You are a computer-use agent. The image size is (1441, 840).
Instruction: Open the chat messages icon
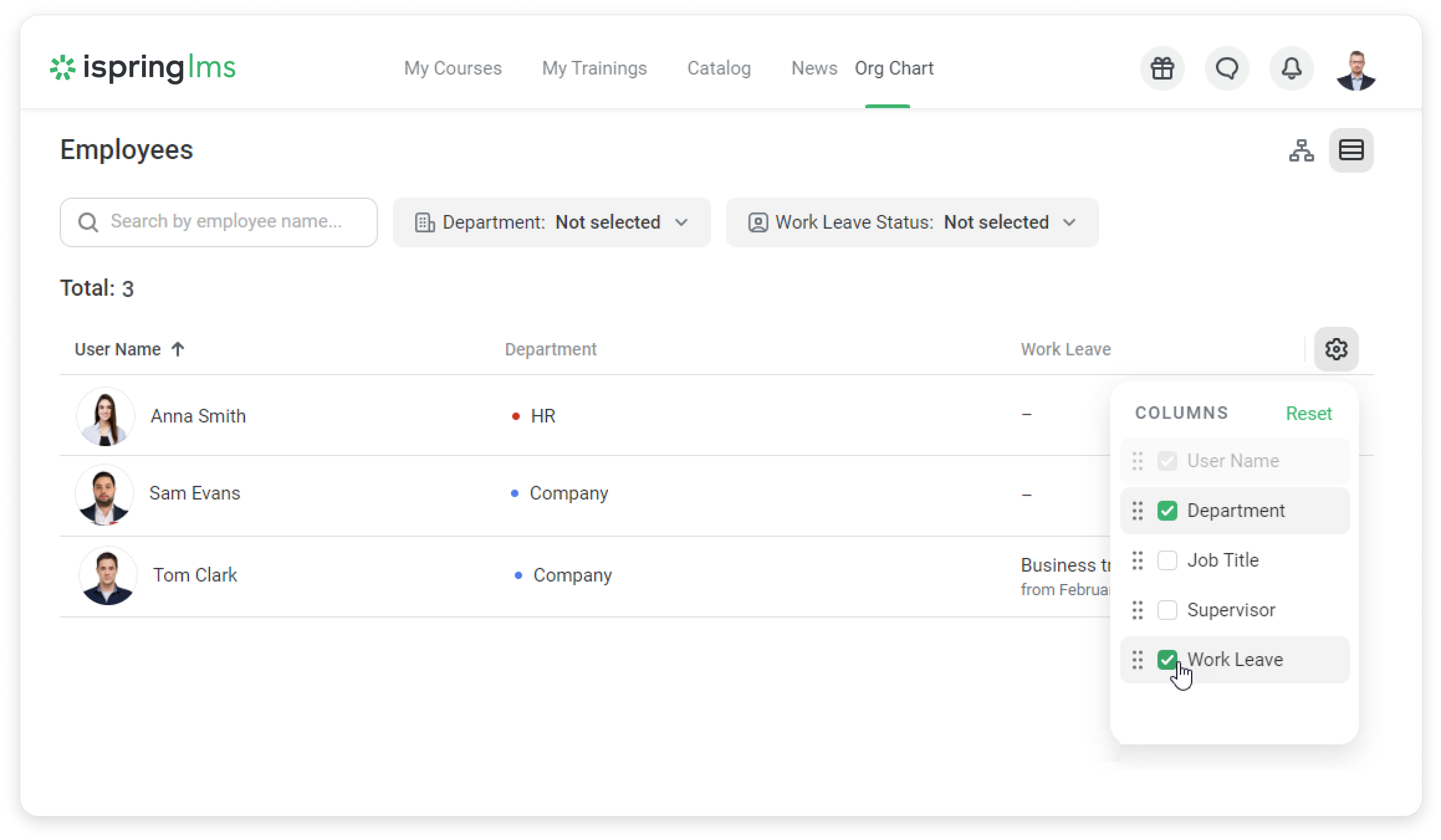(x=1227, y=69)
